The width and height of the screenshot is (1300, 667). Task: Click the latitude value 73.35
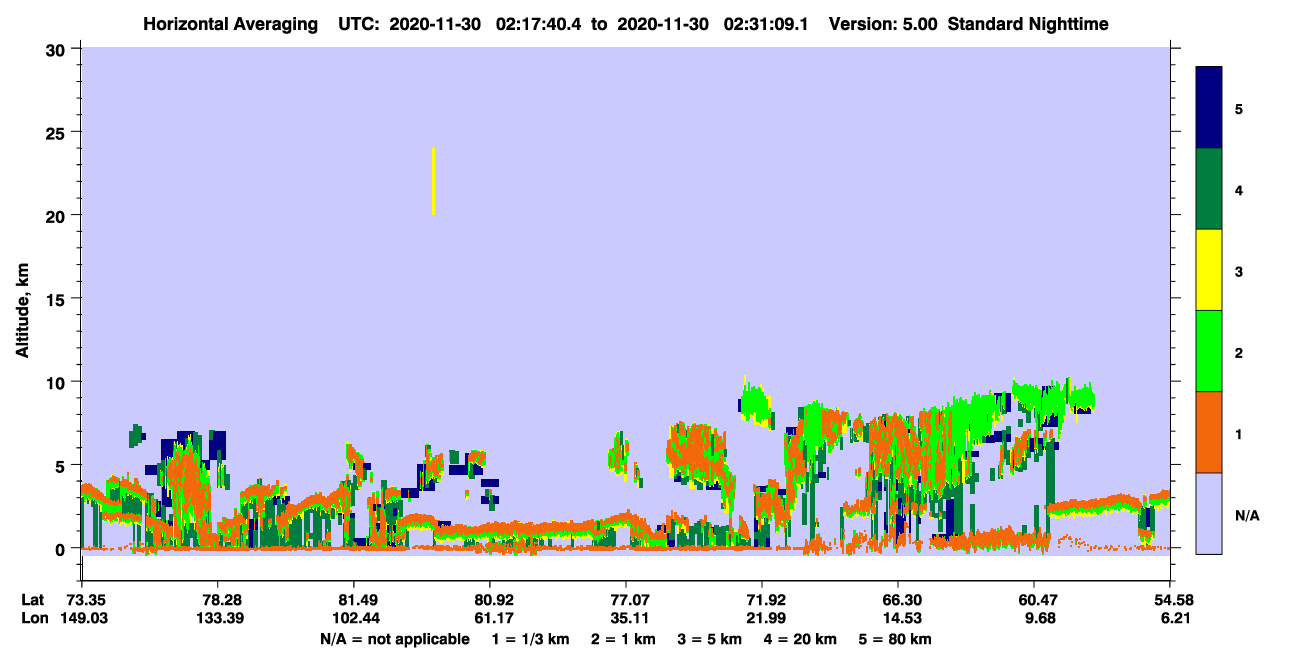86,600
